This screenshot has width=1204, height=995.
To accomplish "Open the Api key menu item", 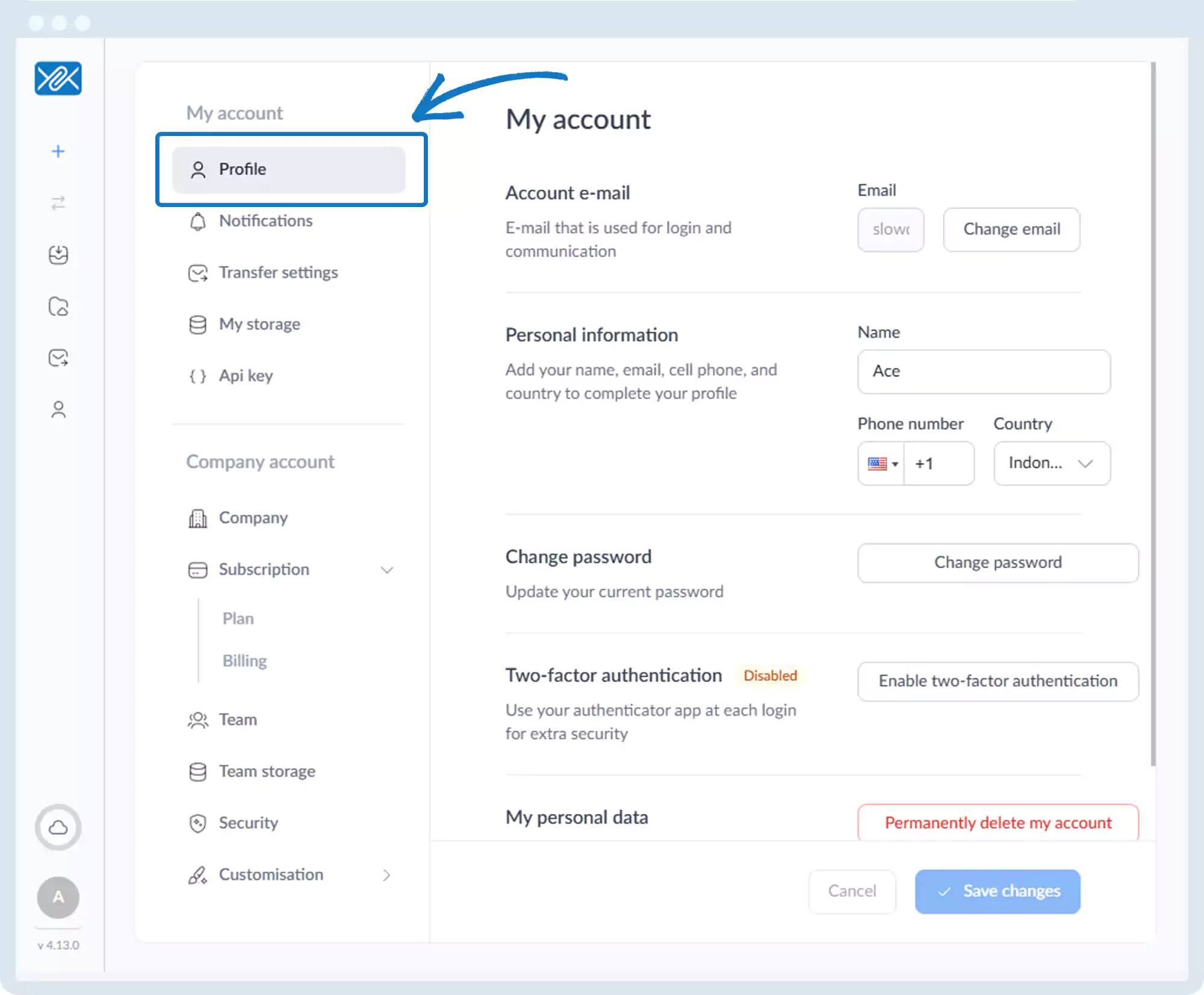I will click(246, 376).
